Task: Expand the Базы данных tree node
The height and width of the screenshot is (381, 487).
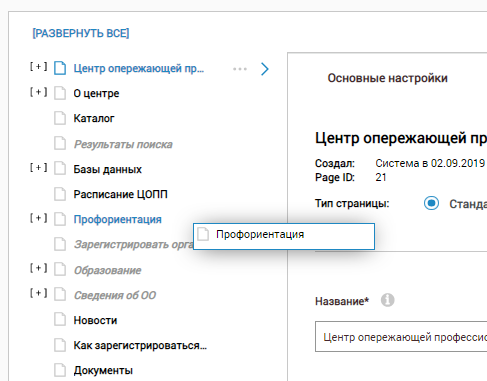Action: (x=39, y=168)
